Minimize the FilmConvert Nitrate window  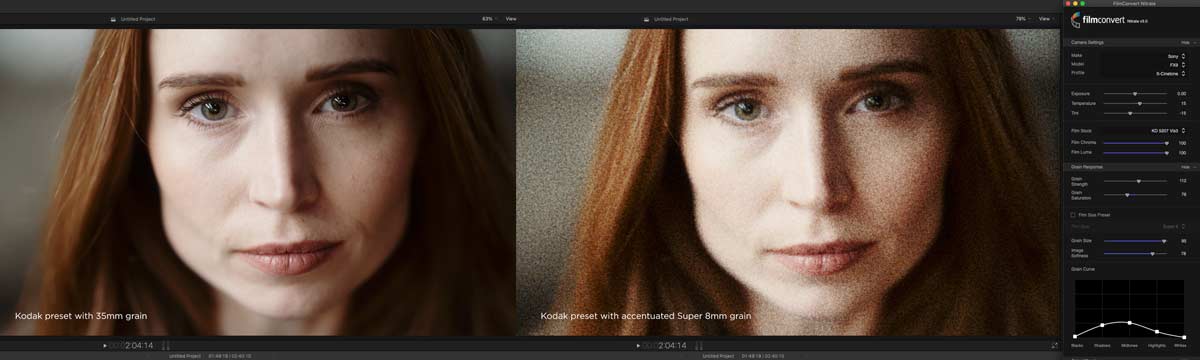[1076, 4]
